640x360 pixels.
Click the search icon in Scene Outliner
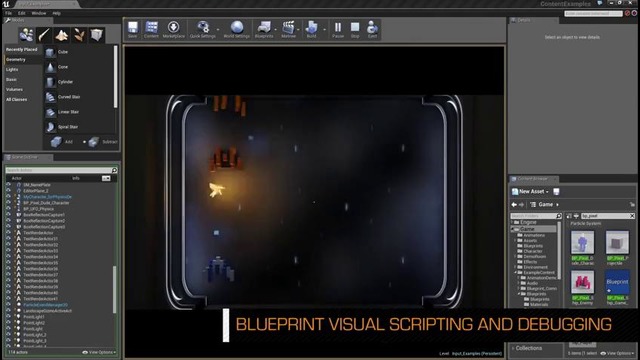tap(114, 170)
